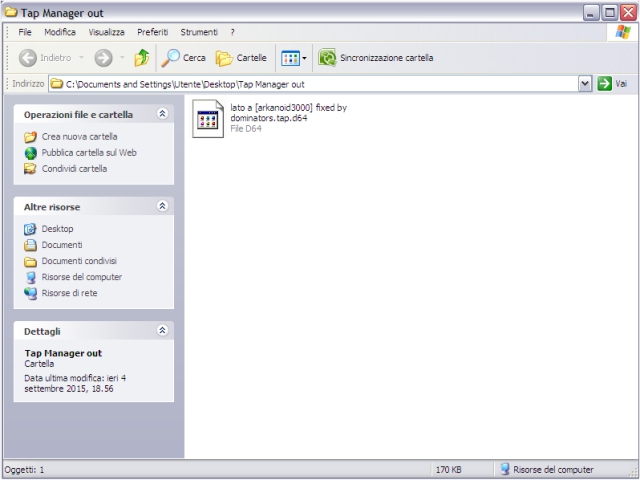
Task: Click the Indietro button label
Action: (x=56, y=58)
